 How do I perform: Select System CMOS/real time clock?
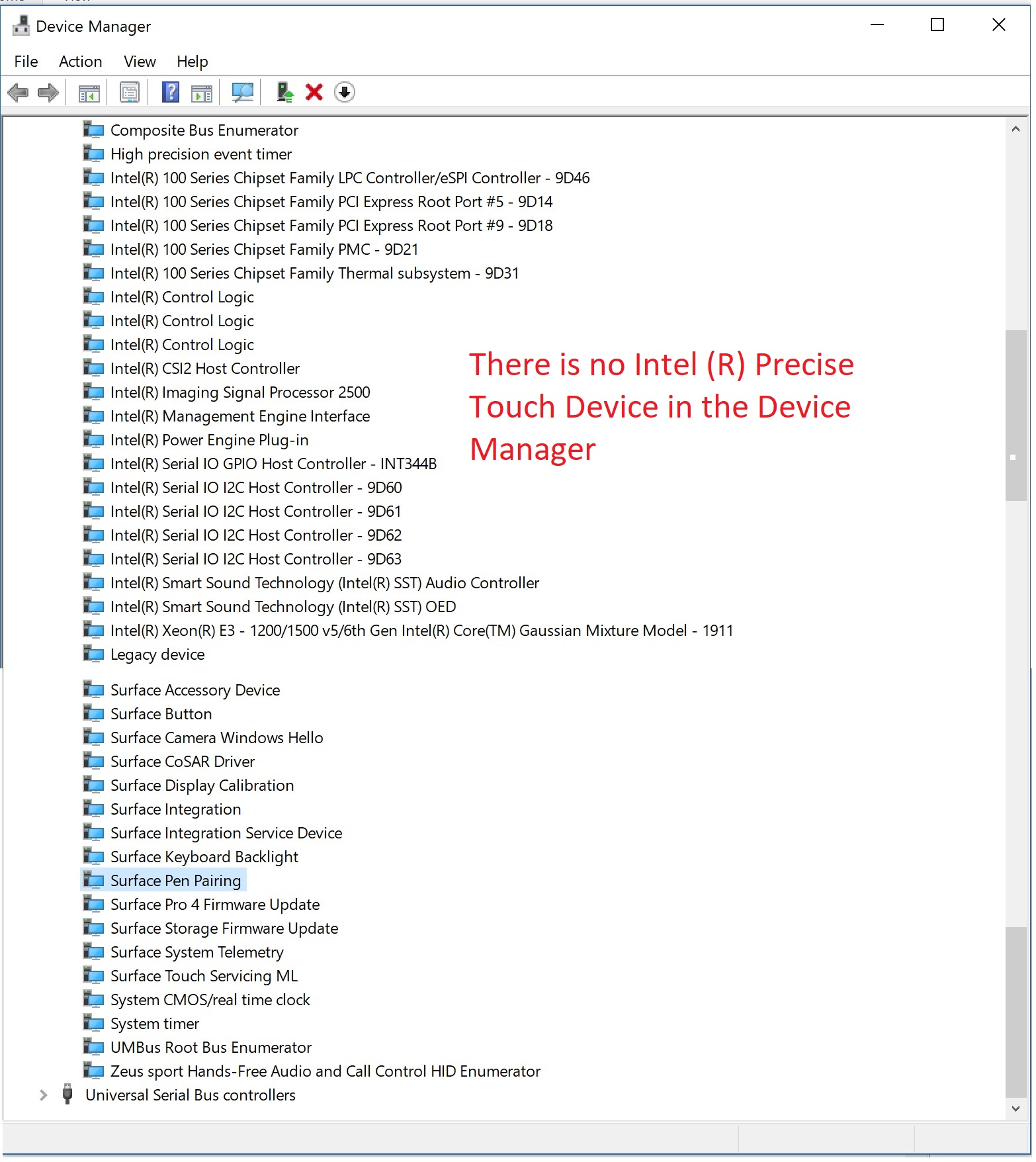tap(210, 999)
